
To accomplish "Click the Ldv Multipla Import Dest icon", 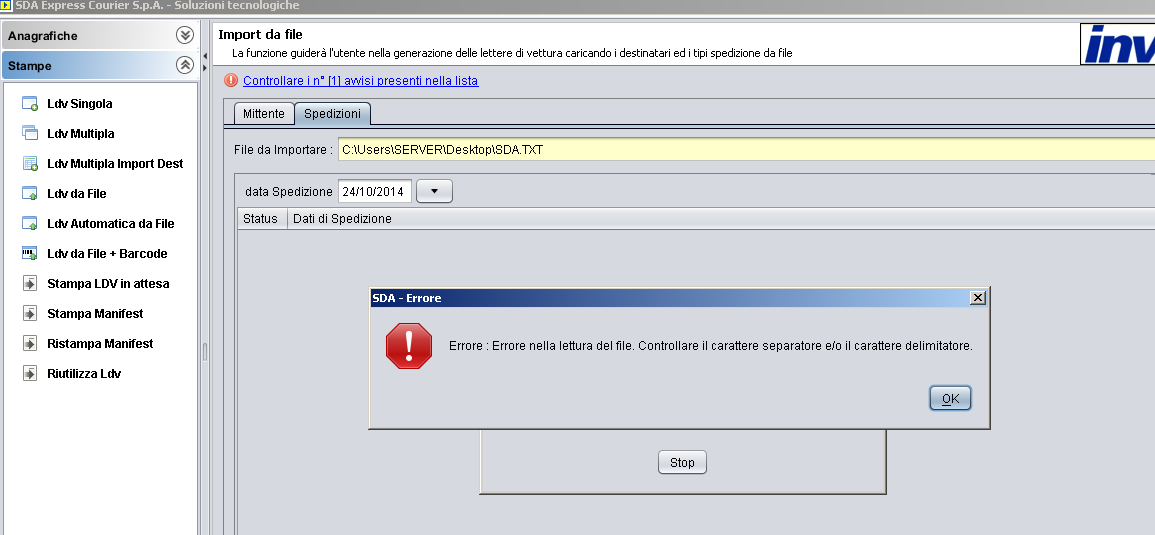I will pyautogui.click(x=29, y=164).
